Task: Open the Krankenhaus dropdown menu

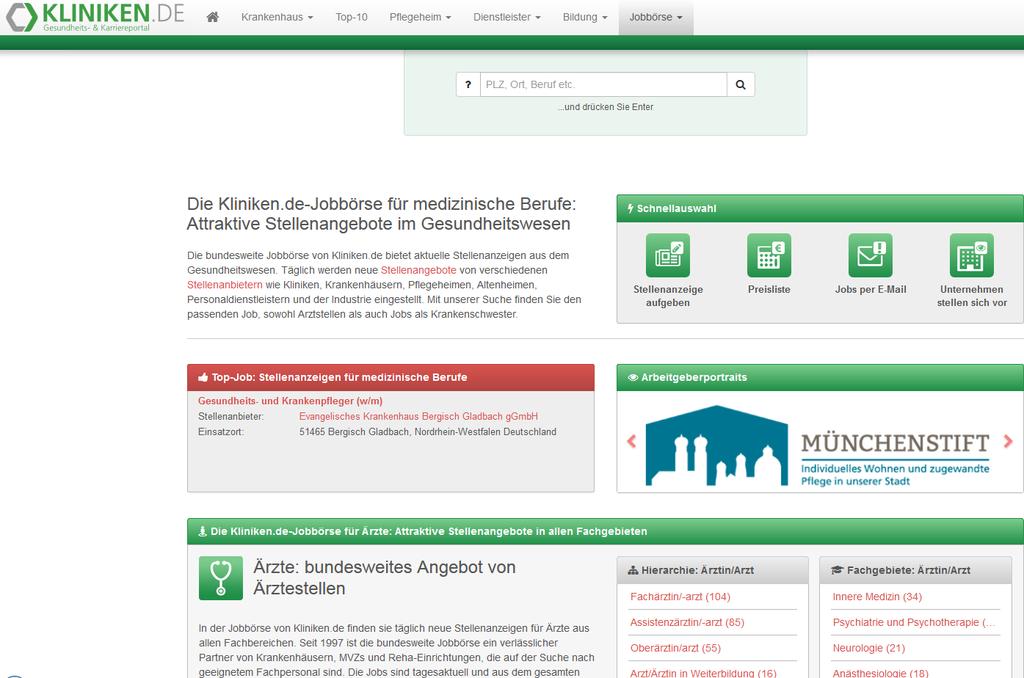Action: tap(277, 17)
